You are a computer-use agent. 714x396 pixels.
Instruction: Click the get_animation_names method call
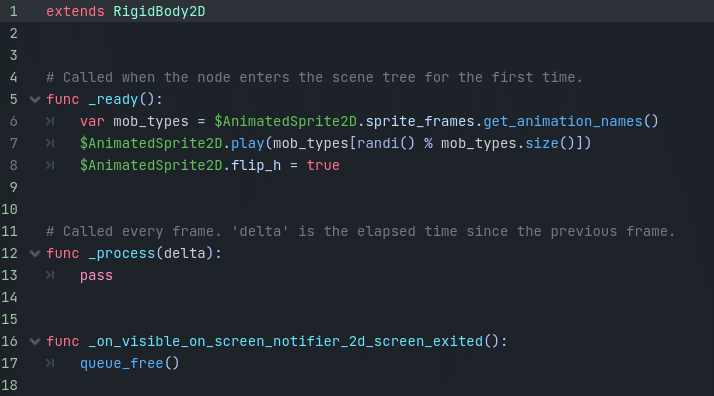point(563,121)
